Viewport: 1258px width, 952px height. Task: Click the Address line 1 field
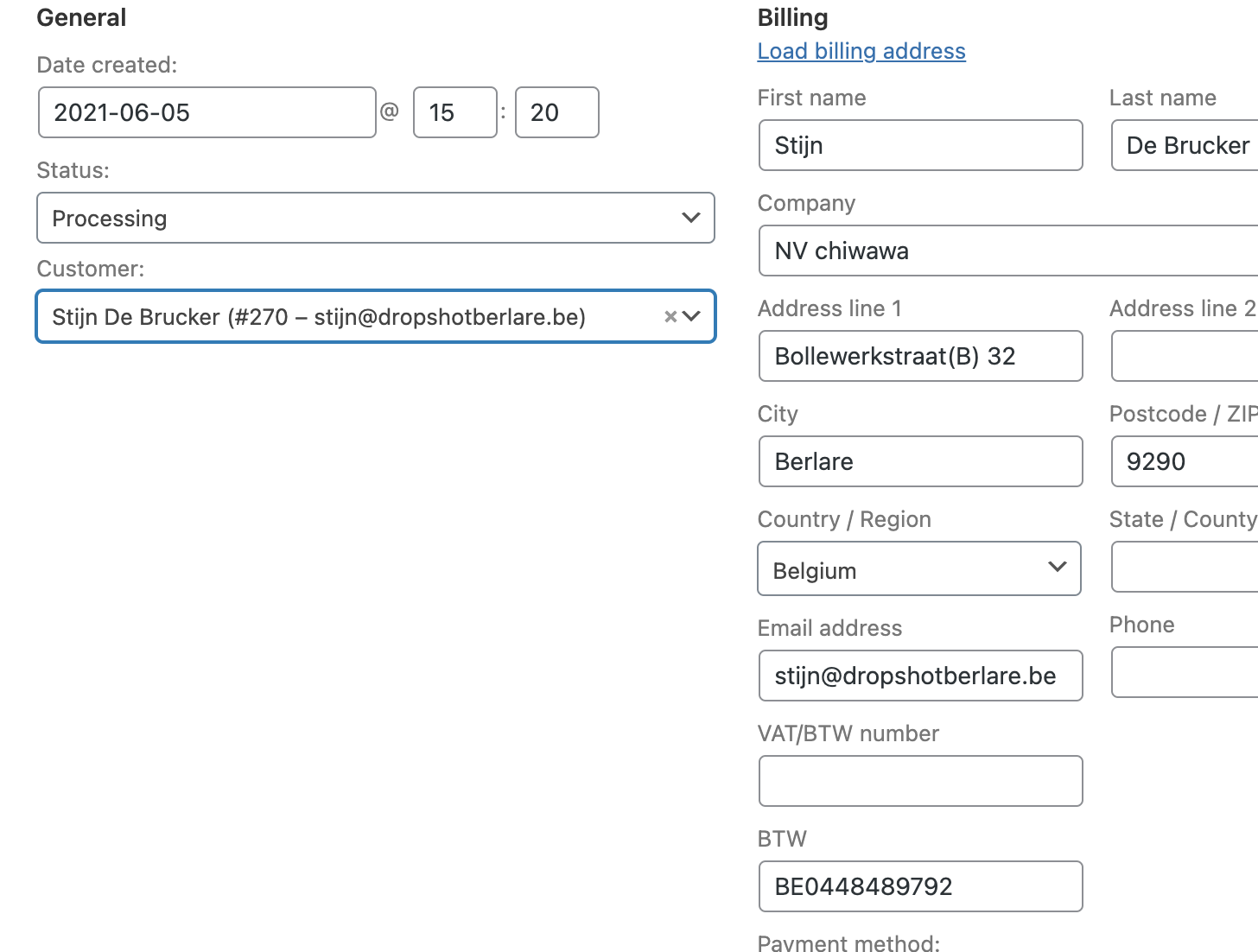click(921, 356)
